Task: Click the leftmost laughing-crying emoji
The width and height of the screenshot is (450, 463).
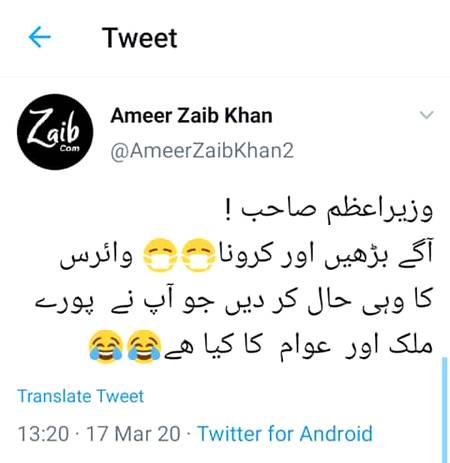Action: (105, 346)
